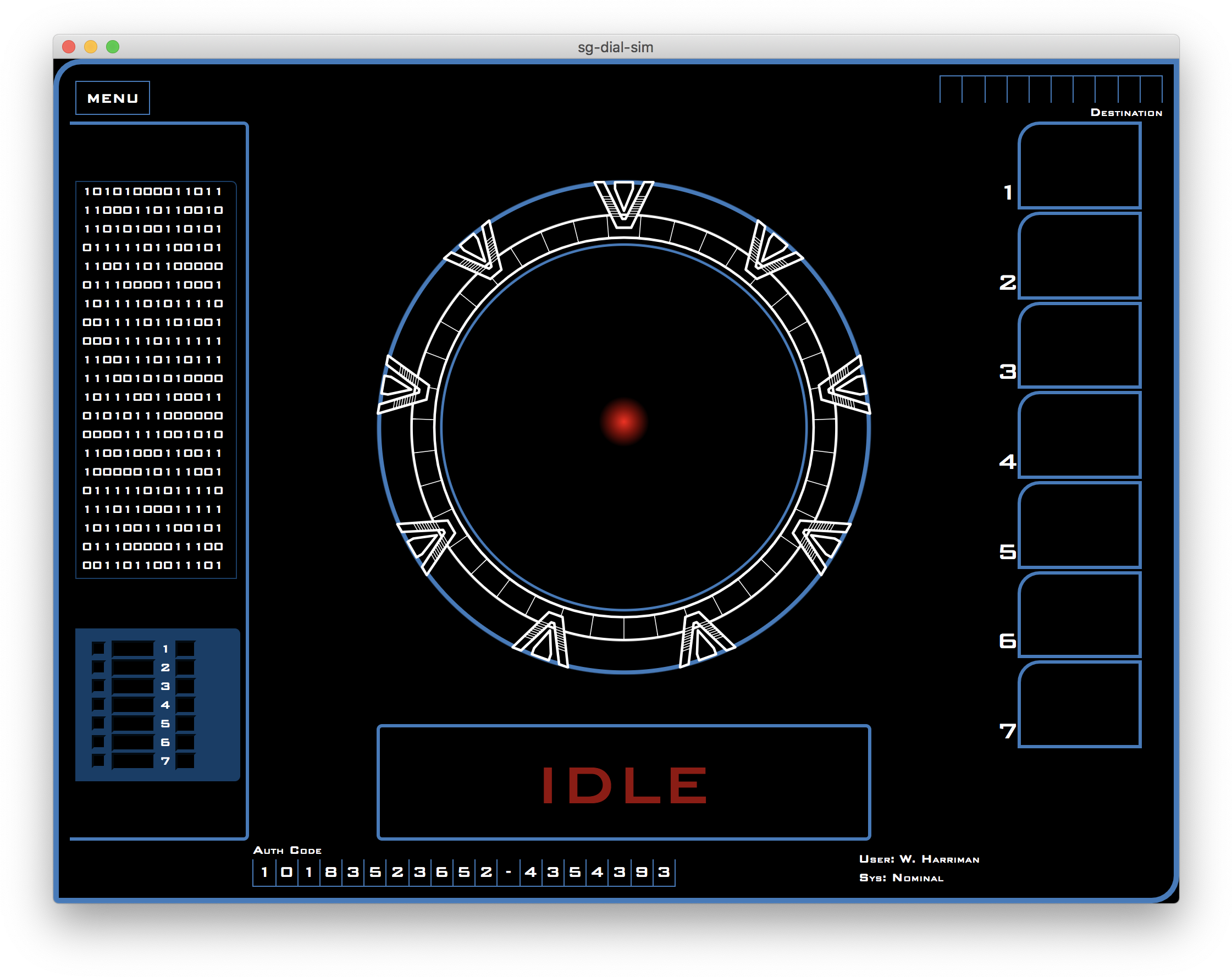Screen dimensions: 1232x977
Task: Toggle left indicator box of chevron row 3
Action: pyautogui.click(x=98, y=686)
